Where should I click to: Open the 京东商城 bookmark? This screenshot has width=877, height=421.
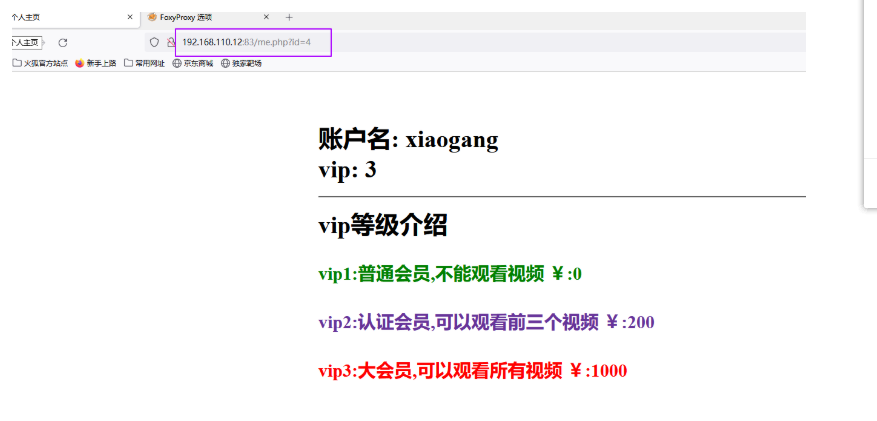(x=193, y=64)
